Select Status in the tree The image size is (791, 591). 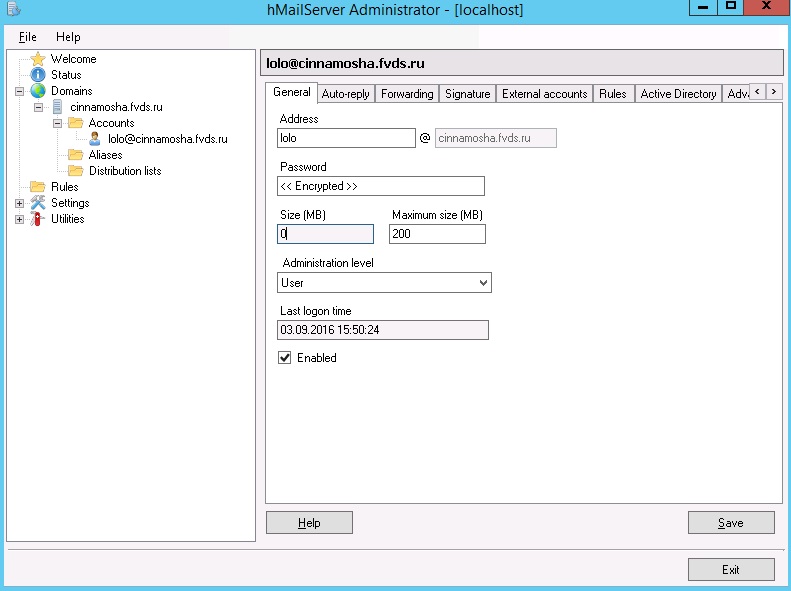tap(66, 75)
